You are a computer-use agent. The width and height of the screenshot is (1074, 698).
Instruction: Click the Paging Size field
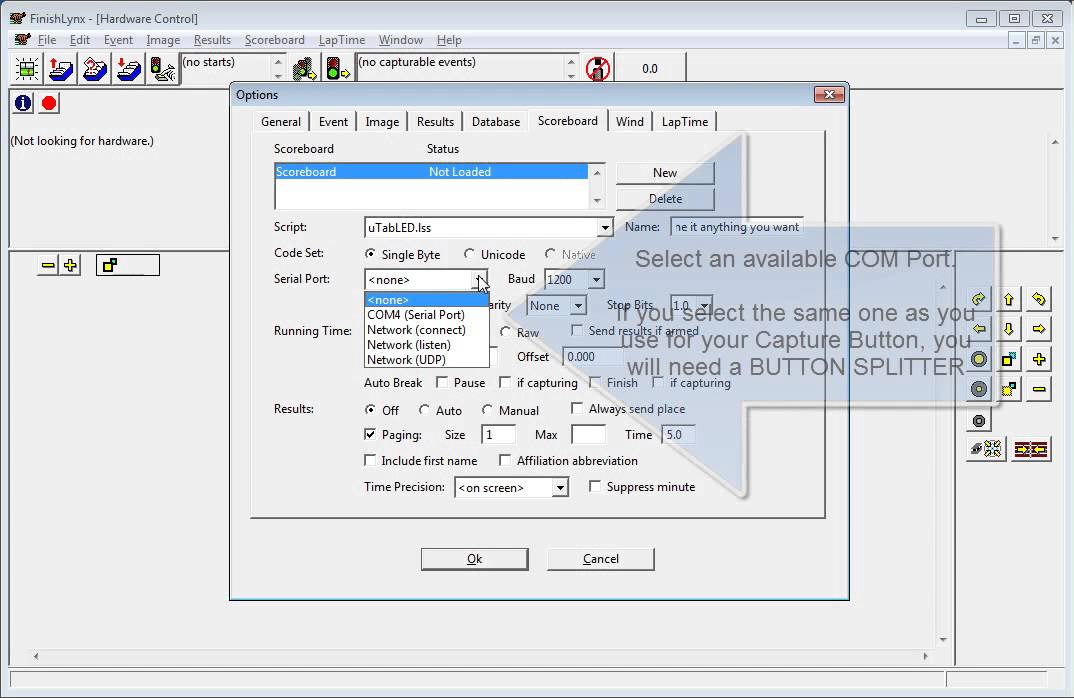(x=498, y=434)
